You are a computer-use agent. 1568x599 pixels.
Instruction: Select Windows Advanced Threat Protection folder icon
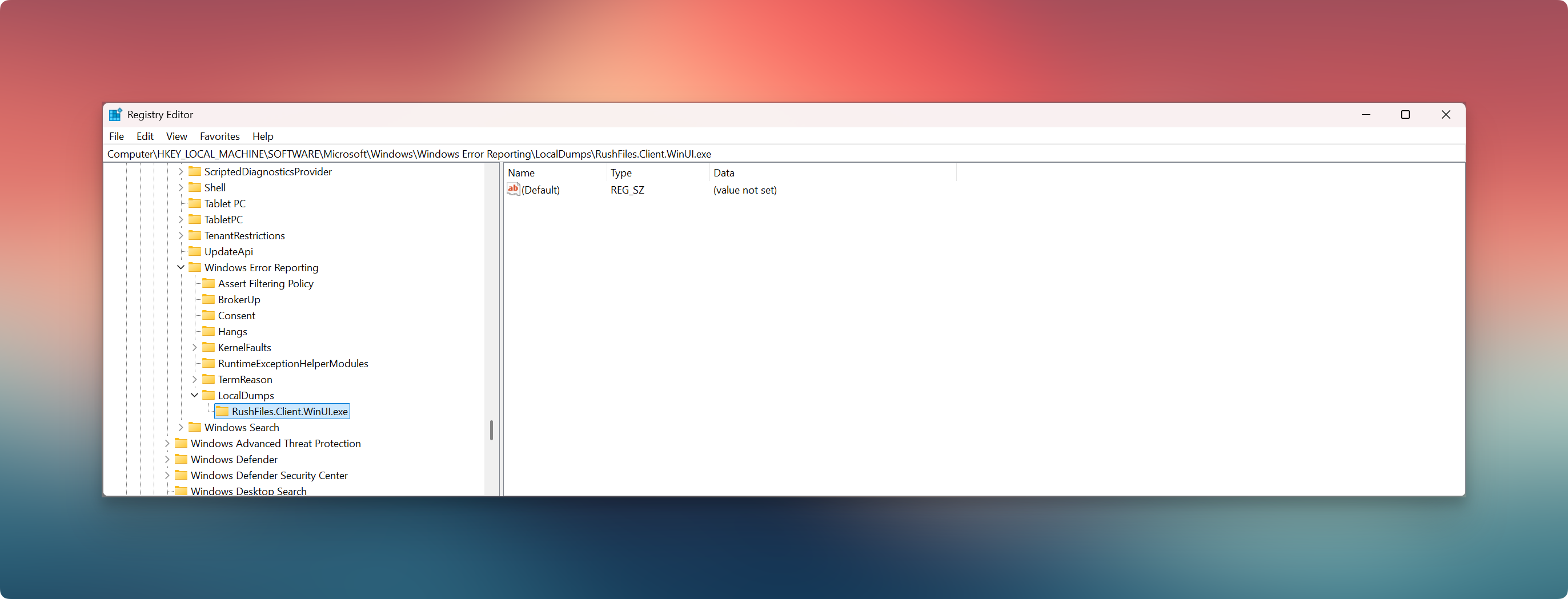pyautogui.click(x=182, y=443)
